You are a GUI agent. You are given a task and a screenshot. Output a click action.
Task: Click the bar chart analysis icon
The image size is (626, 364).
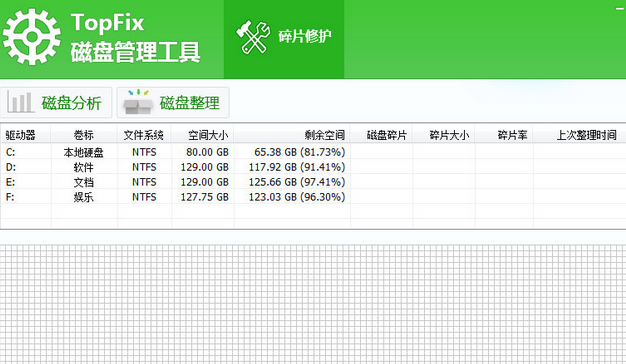[20, 103]
